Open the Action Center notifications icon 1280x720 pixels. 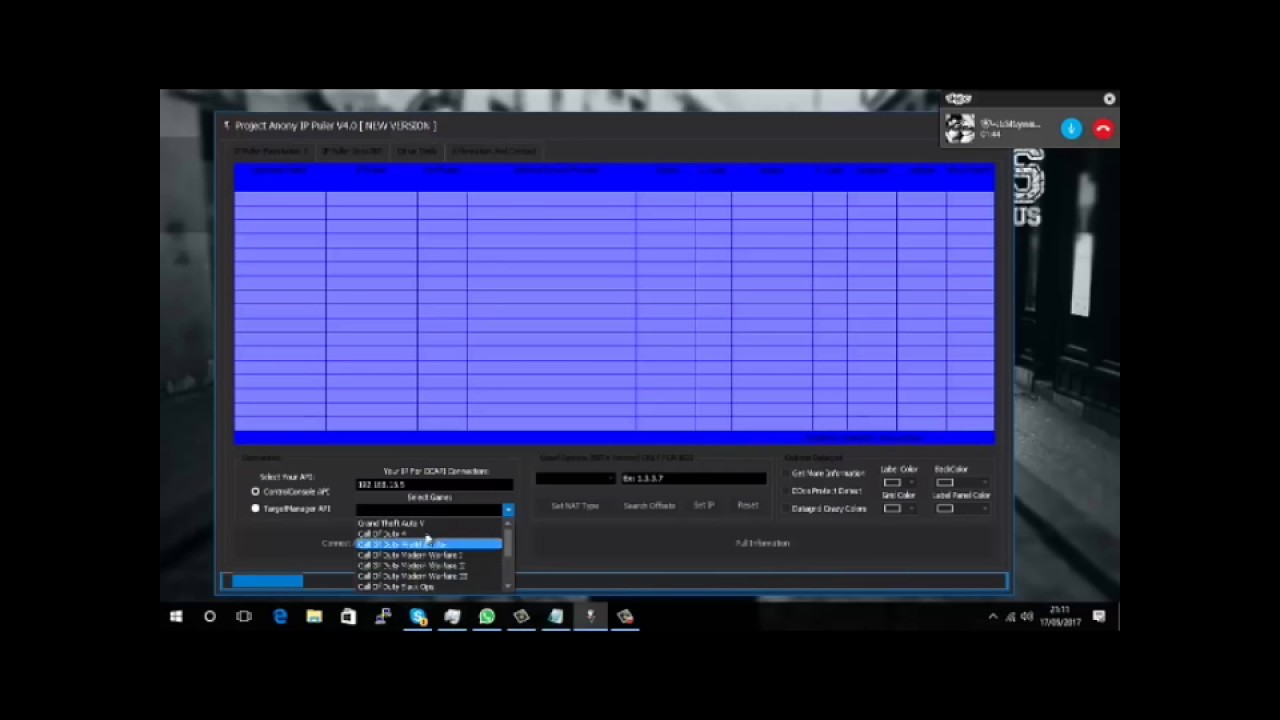[x=1099, y=617]
